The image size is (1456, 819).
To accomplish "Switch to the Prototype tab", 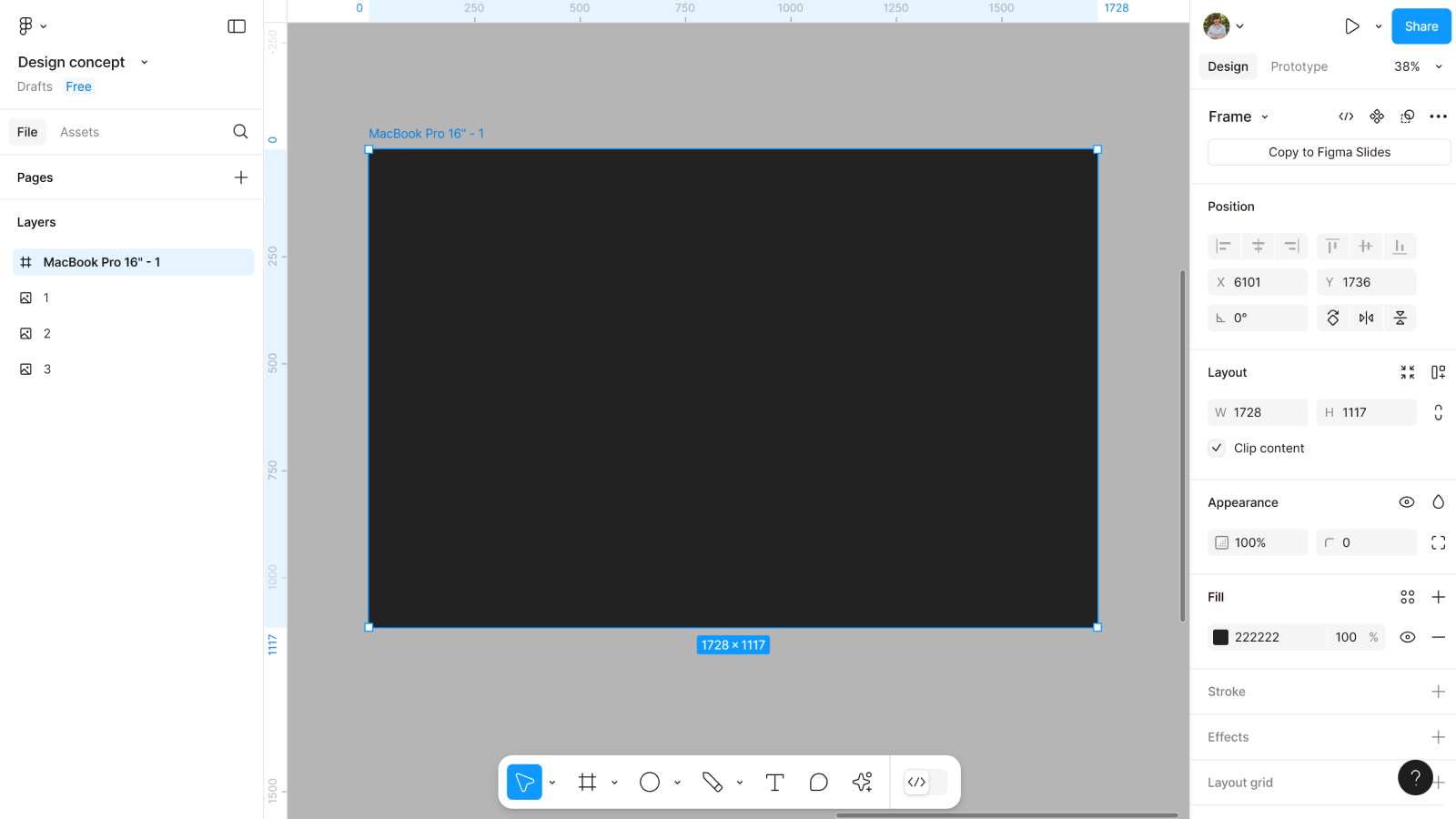I will point(1299,66).
